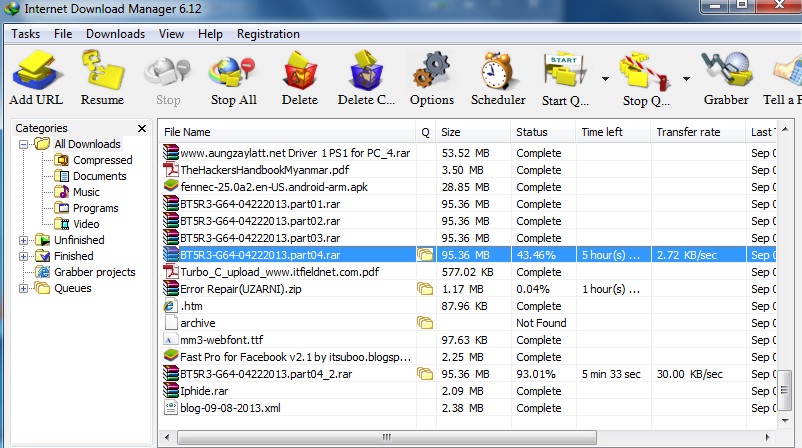Viewport: 802px width, 448px height.
Task: Expand the Queues category node
Action: click(24, 288)
